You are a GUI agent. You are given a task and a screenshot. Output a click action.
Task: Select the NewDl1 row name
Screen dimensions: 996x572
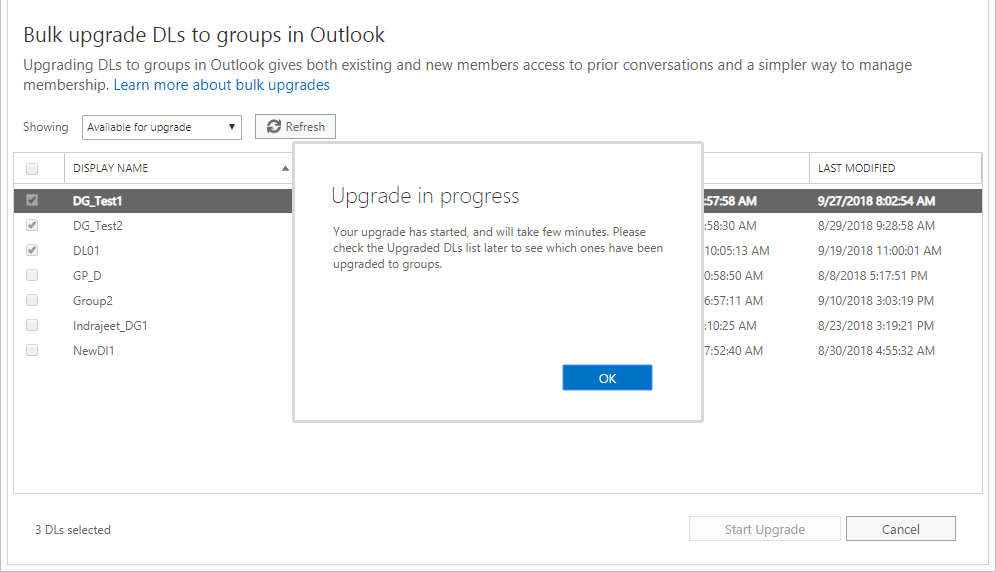[x=93, y=351]
